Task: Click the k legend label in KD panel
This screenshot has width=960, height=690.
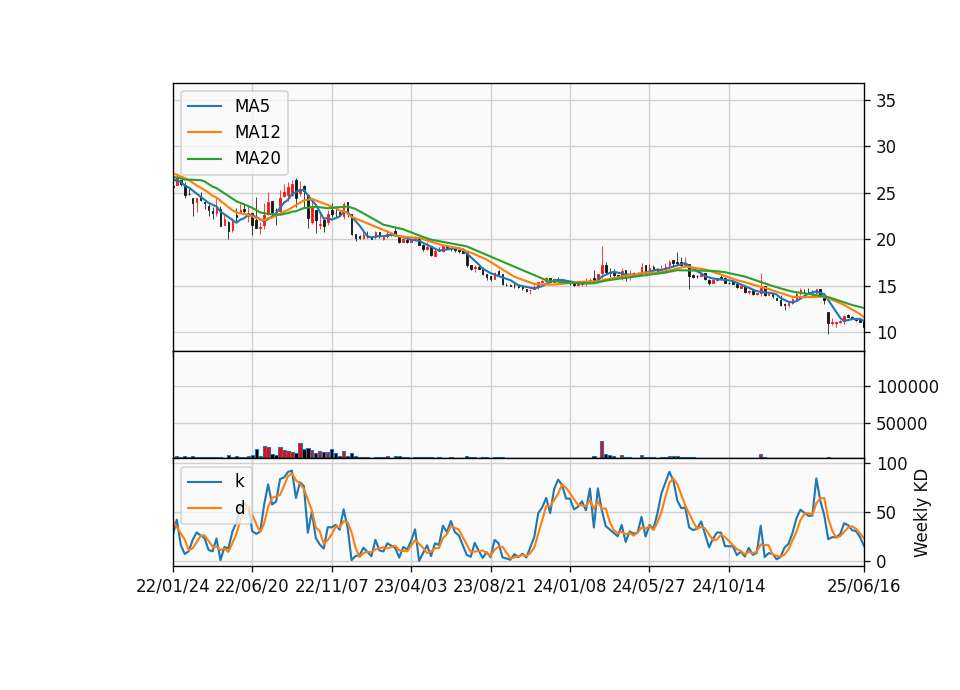Action: [239, 481]
